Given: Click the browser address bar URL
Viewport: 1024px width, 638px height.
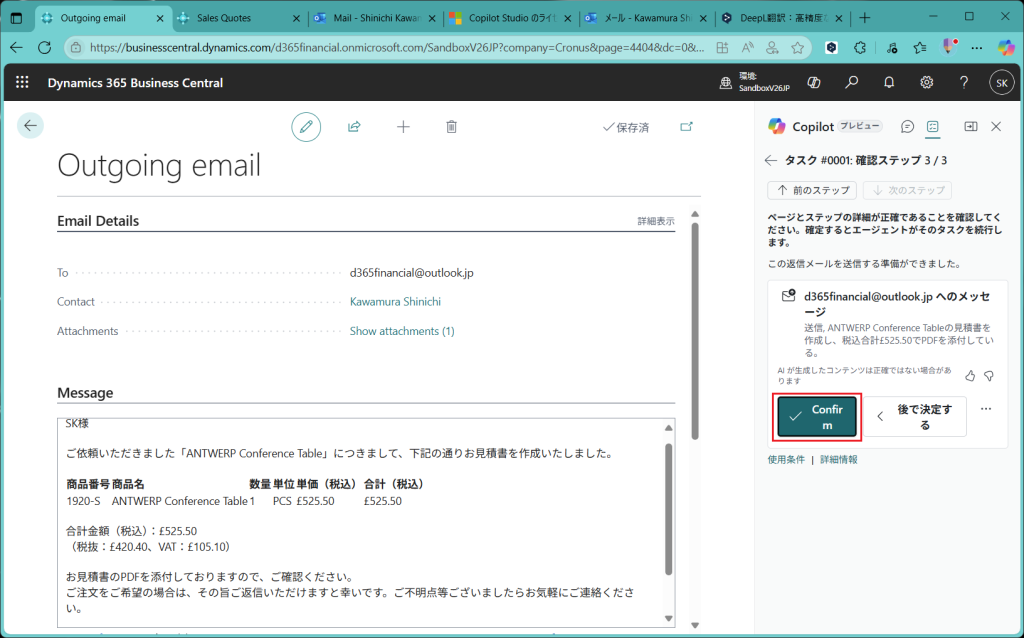Looking at the screenshot, I should 397,48.
